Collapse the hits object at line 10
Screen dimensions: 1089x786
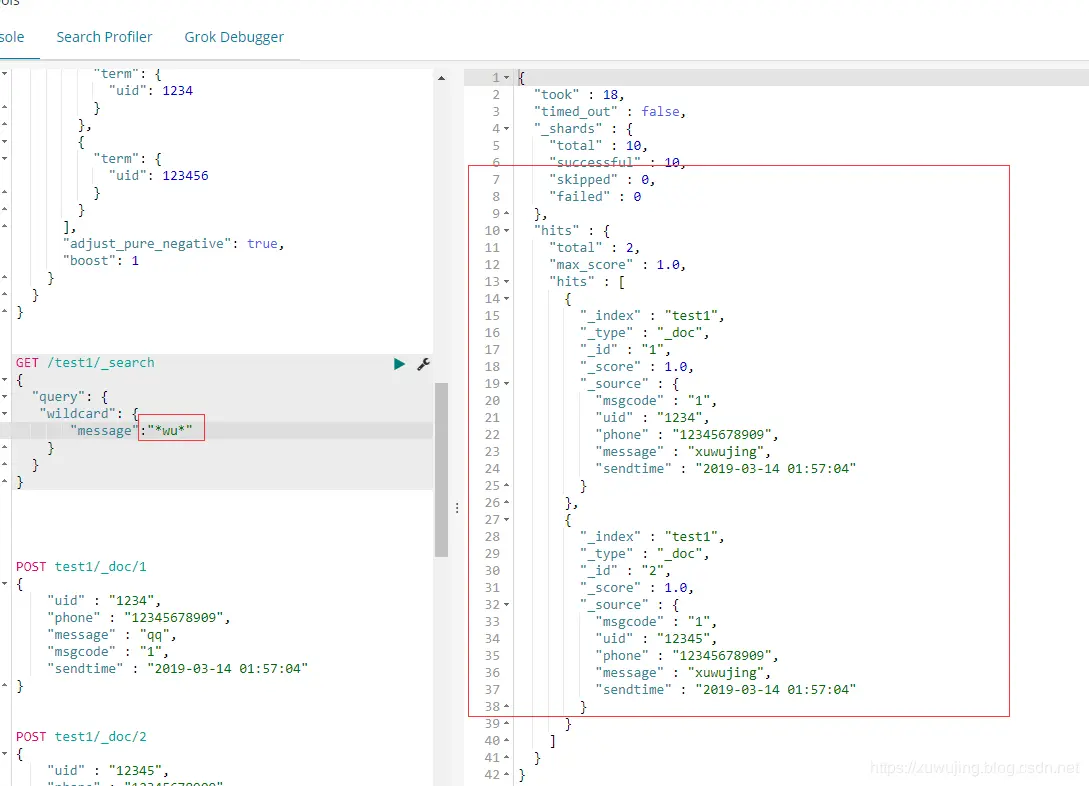coord(506,231)
